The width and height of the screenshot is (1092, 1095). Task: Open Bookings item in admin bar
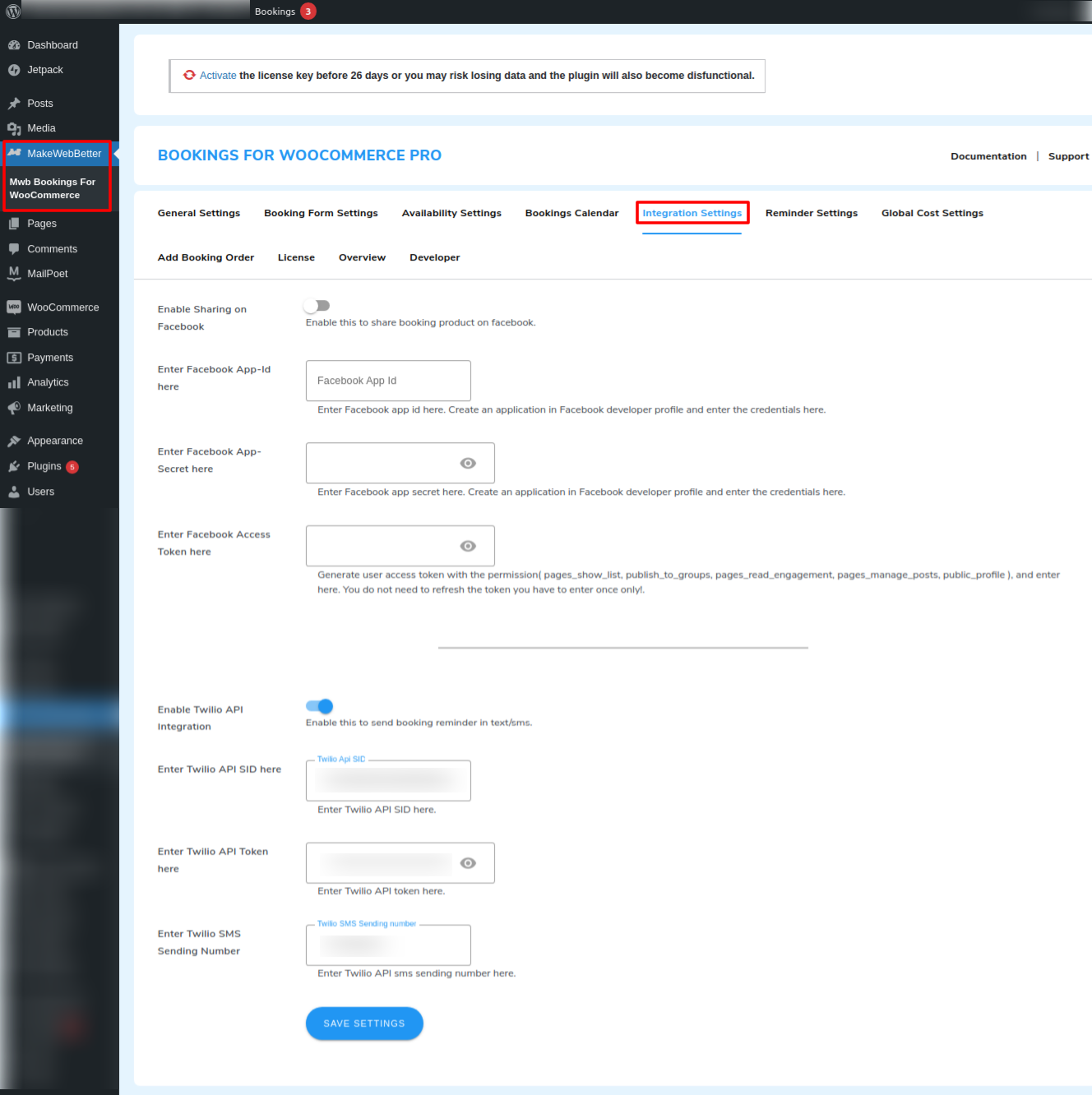(275, 12)
